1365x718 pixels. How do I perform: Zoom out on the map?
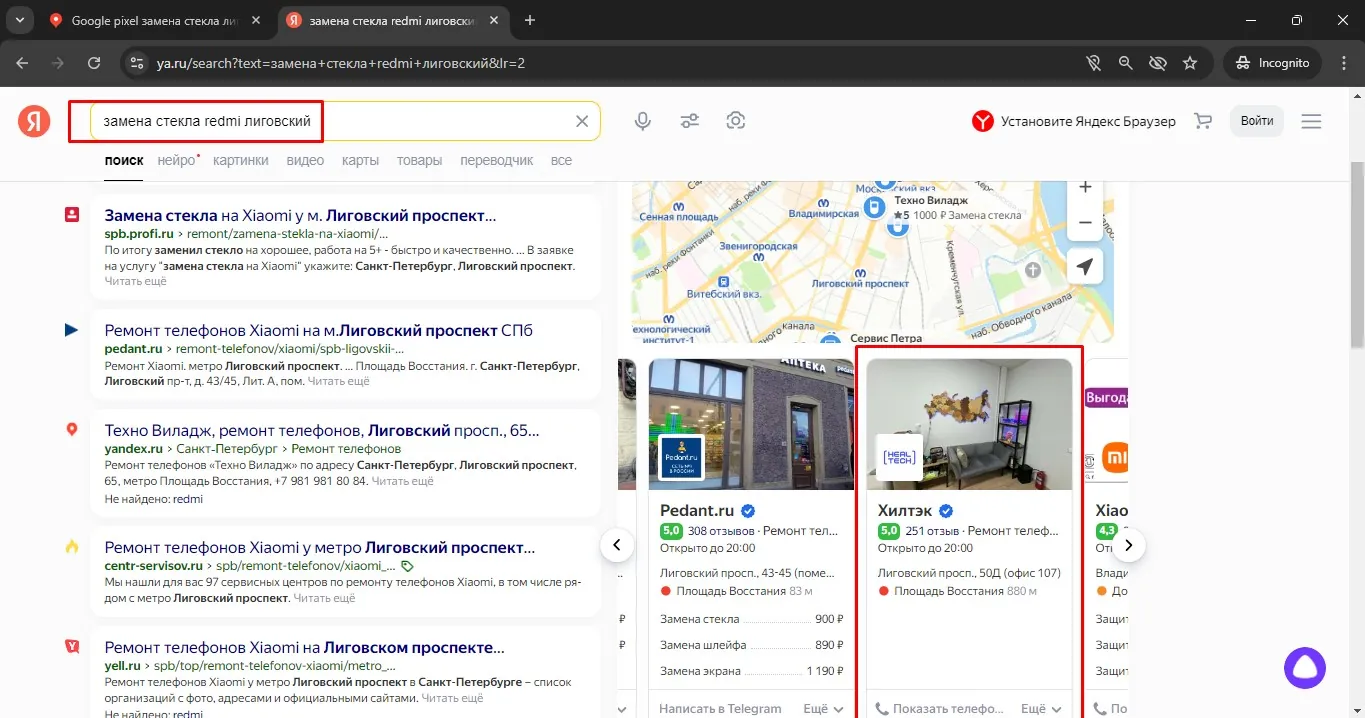coord(1085,223)
